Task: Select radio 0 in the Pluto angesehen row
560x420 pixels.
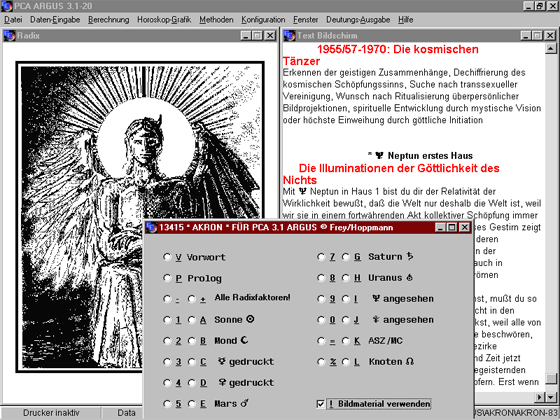Action: (321, 320)
